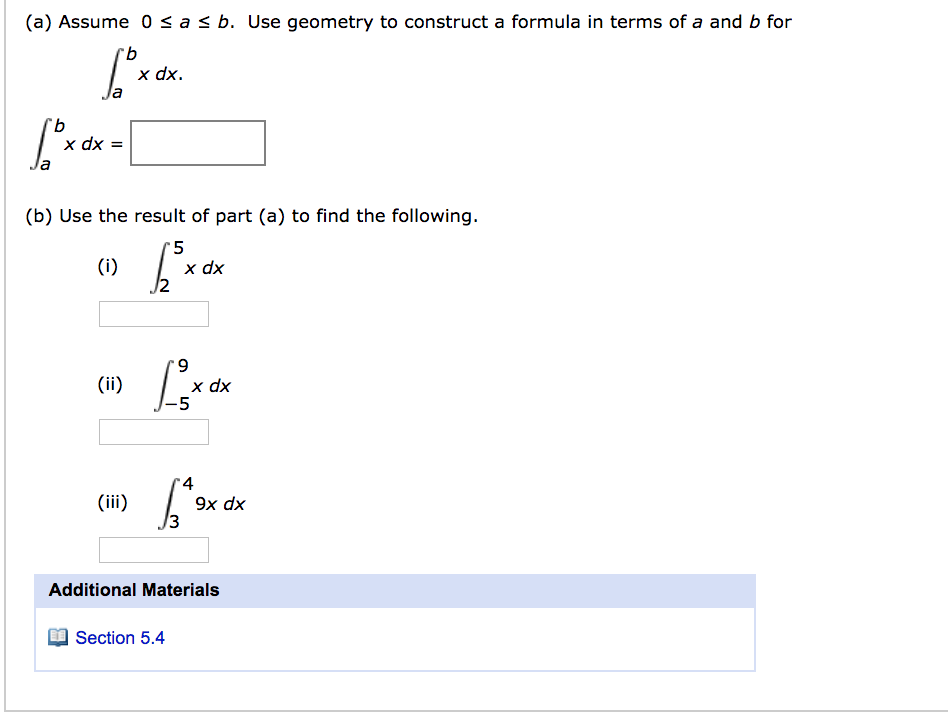Click the (i) label next to the integral
Image resolution: width=948 pixels, height=728 pixels.
(107, 266)
